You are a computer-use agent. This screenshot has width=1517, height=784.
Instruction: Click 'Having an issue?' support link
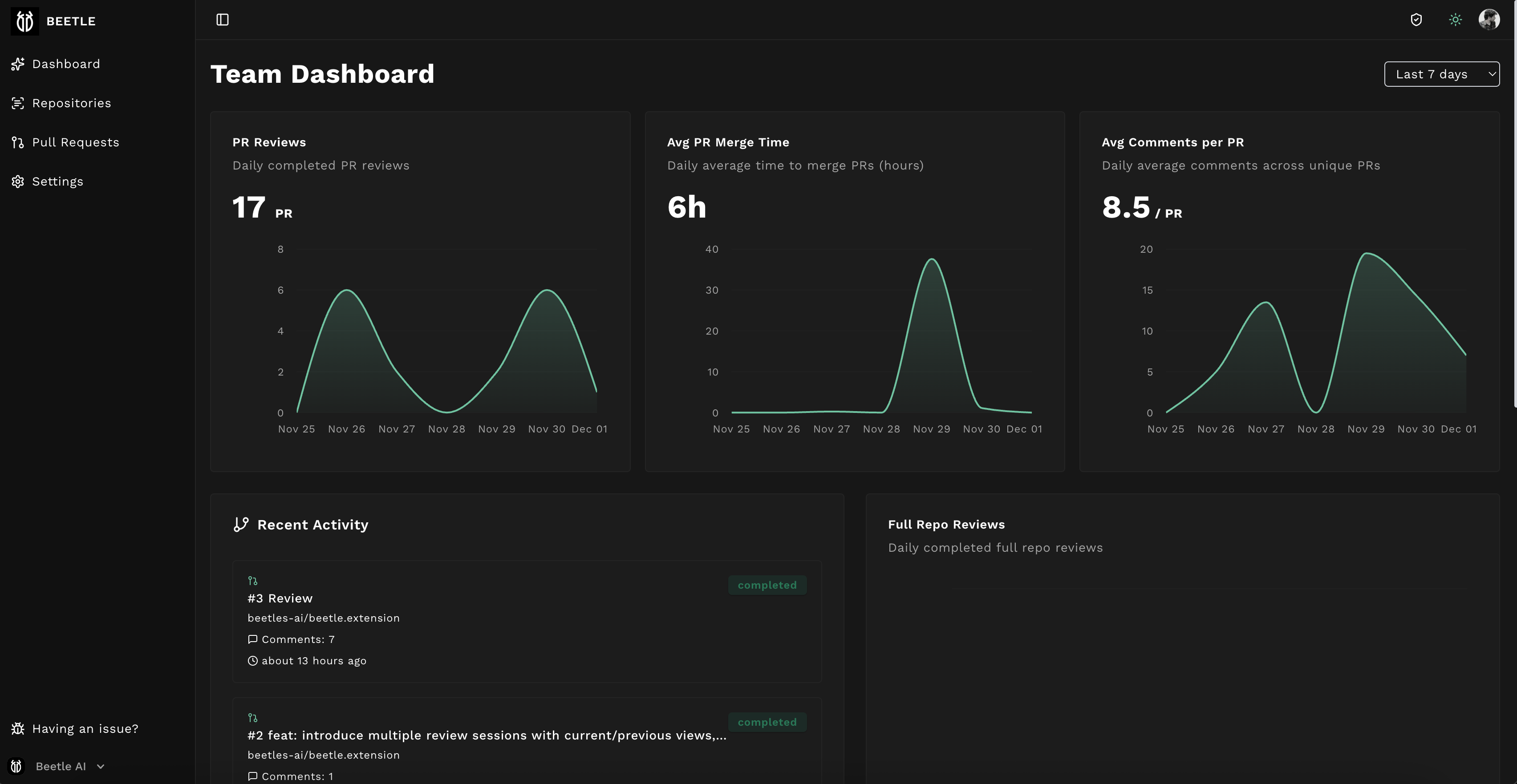click(85, 728)
